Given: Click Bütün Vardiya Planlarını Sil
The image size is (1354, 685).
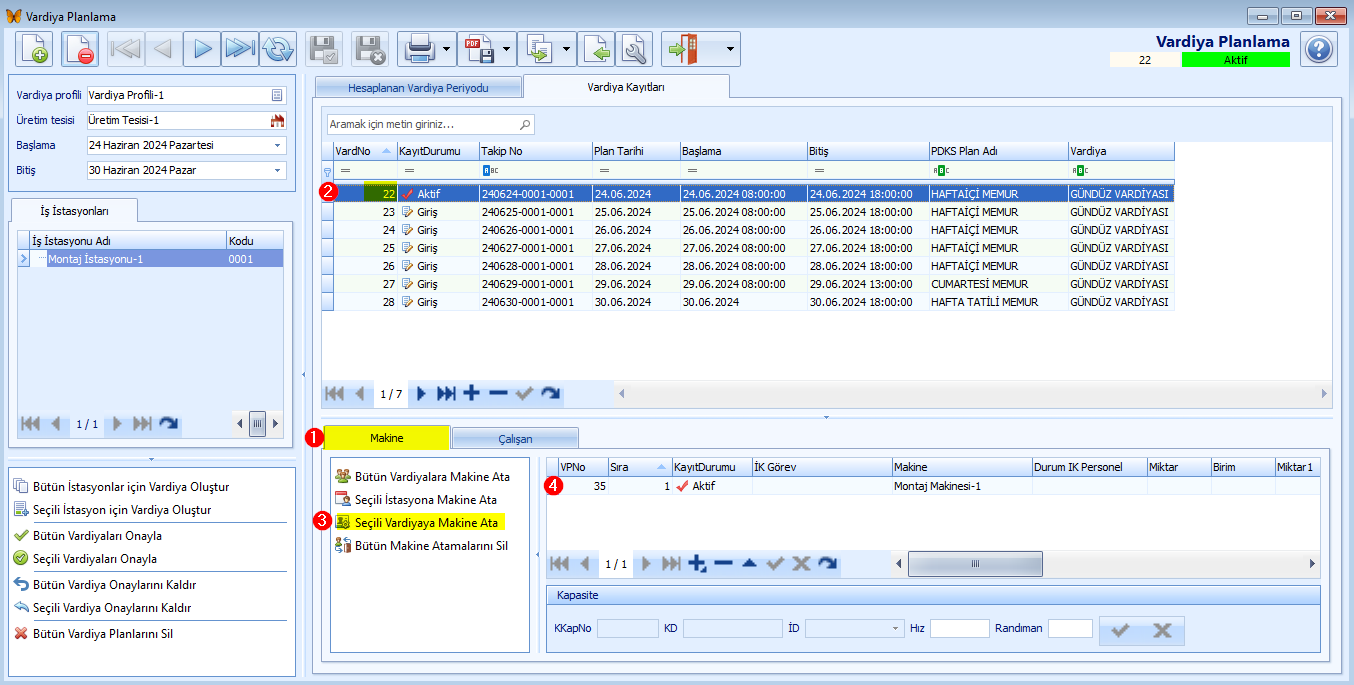Looking at the screenshot, I should (x=103, y=634).
